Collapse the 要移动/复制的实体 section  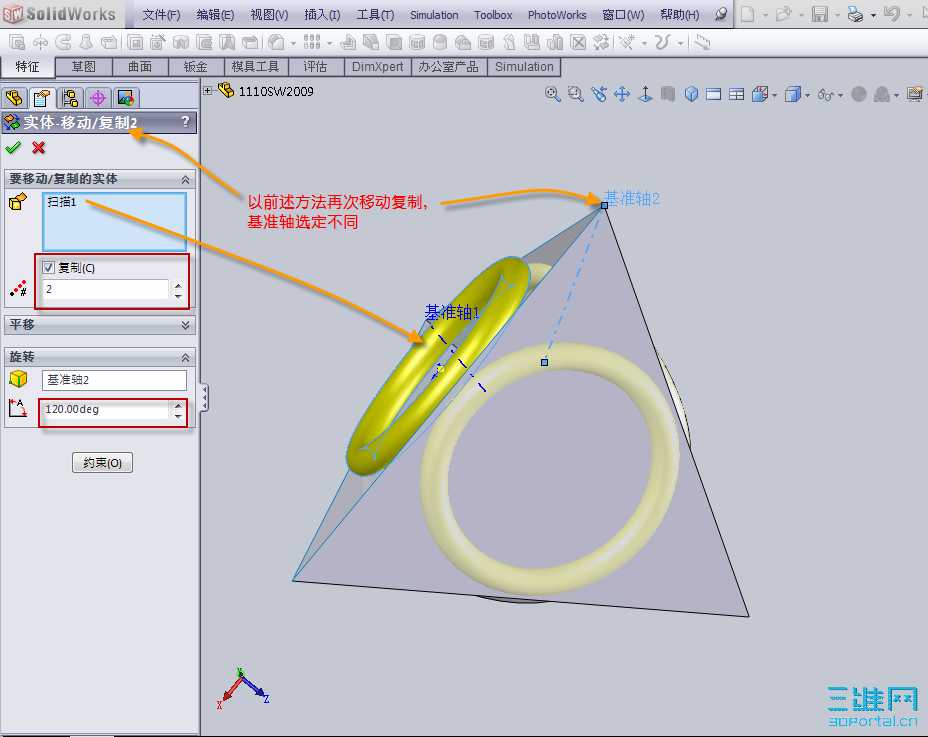coord(185,179)
